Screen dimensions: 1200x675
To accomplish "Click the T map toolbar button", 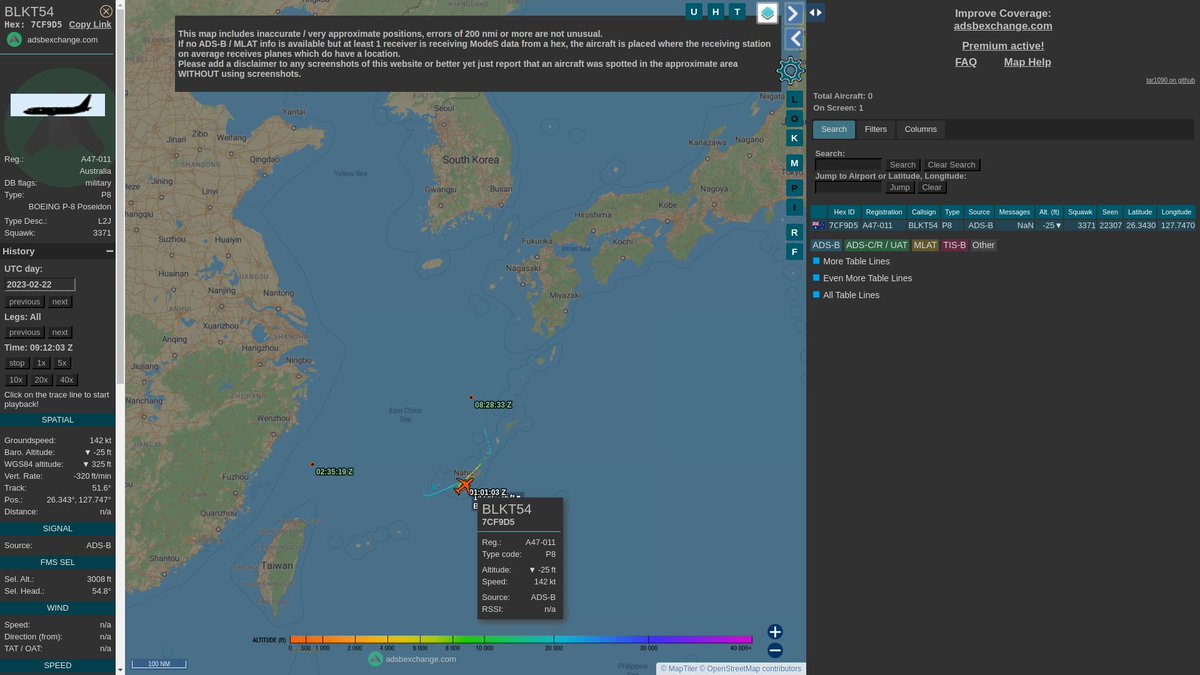I will (x=738, y=12).
